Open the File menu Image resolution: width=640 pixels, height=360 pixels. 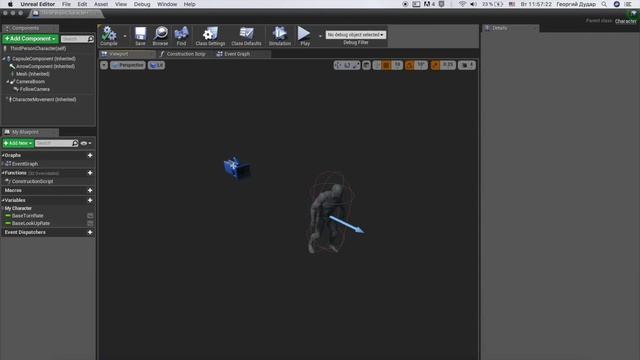tap(66, 4)
